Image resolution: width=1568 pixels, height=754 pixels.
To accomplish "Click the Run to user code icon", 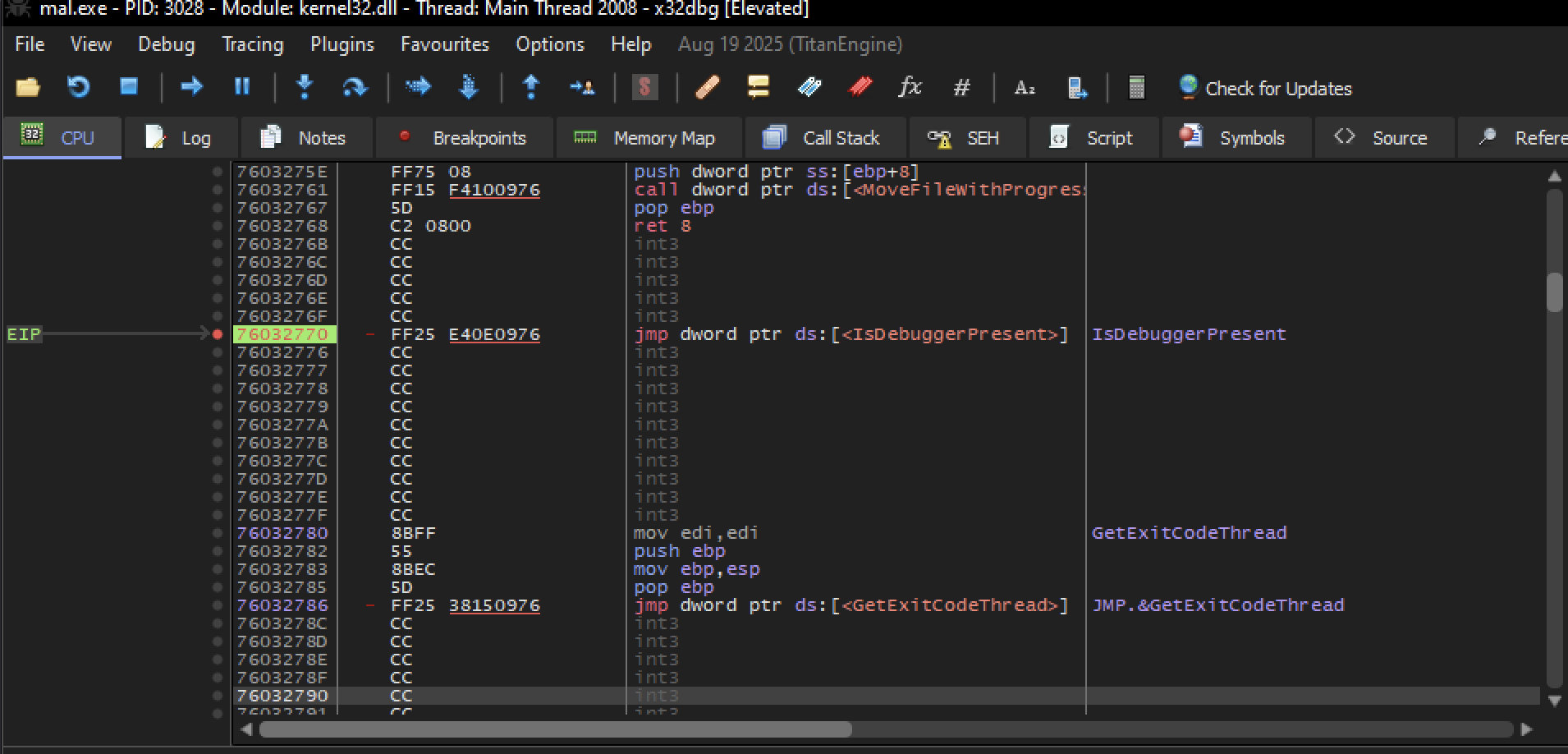I will click(582, 87).
